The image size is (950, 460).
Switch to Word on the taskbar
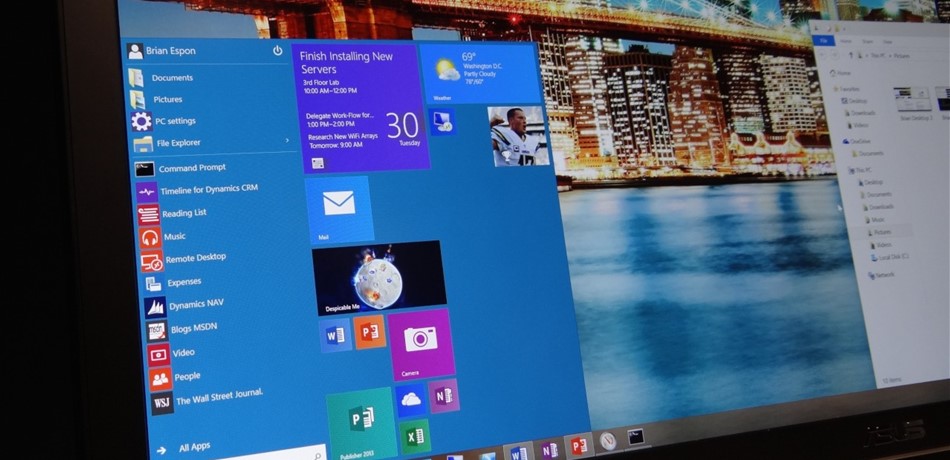519,452
